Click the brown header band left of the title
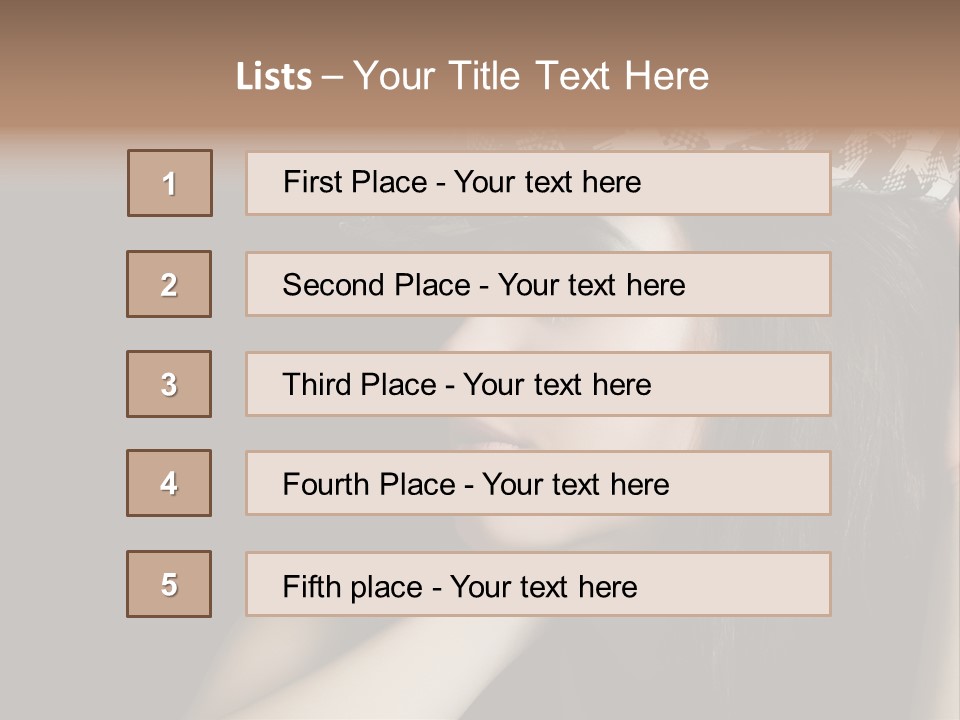 click(x=110, y=77)
